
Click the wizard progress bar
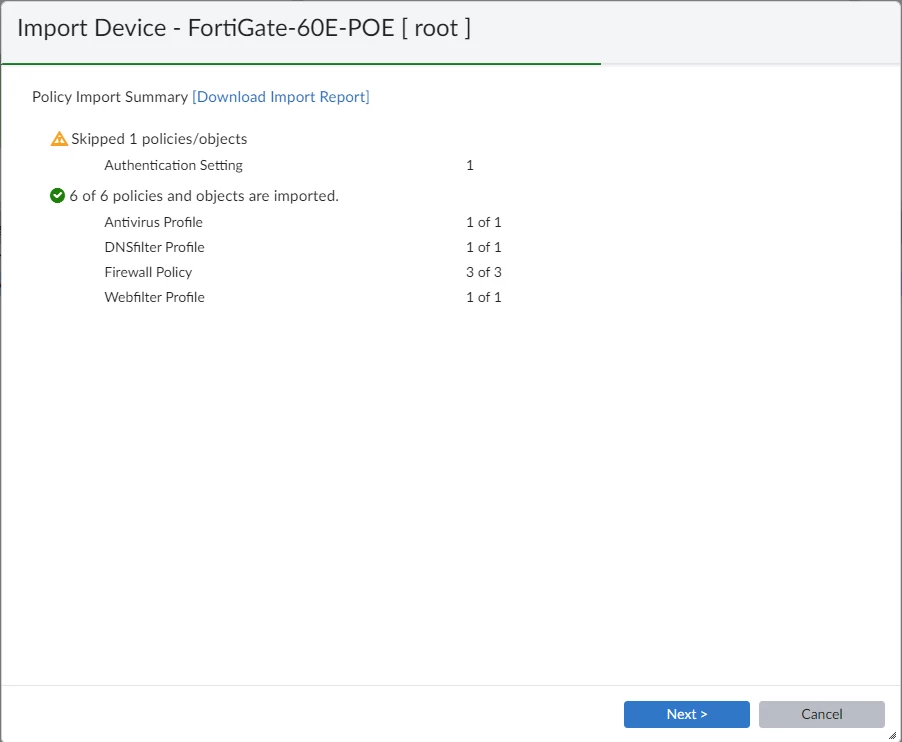[451, 64]
